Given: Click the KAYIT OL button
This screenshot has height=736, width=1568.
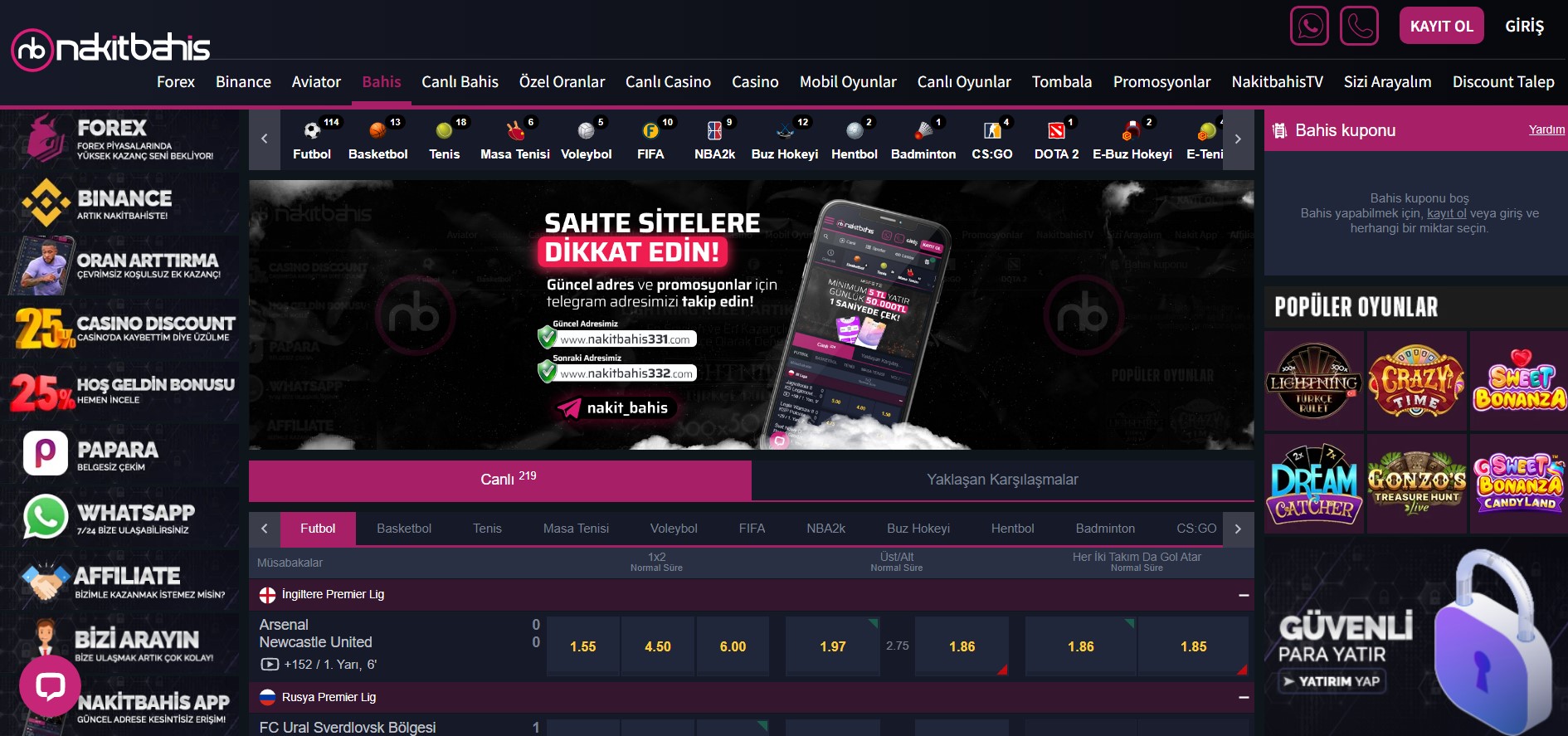Looking at the screenshot, I should click(1442, 26).
